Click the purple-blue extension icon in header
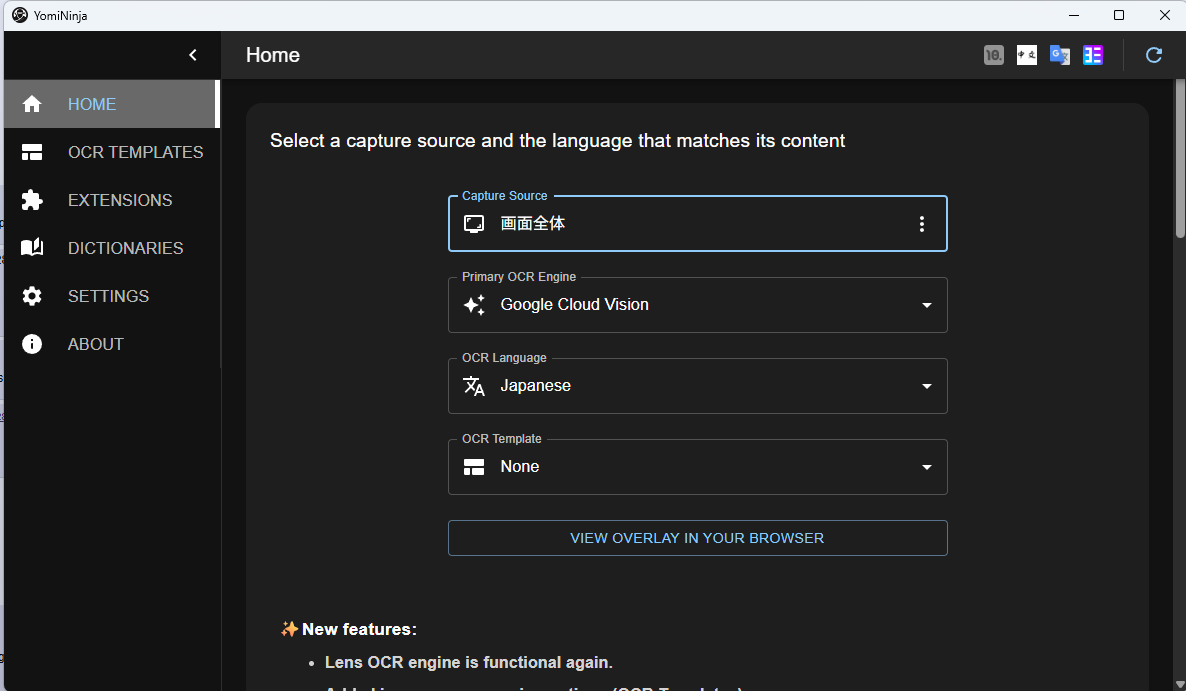Screen dimensions: 1186x691 point(1093,55)
